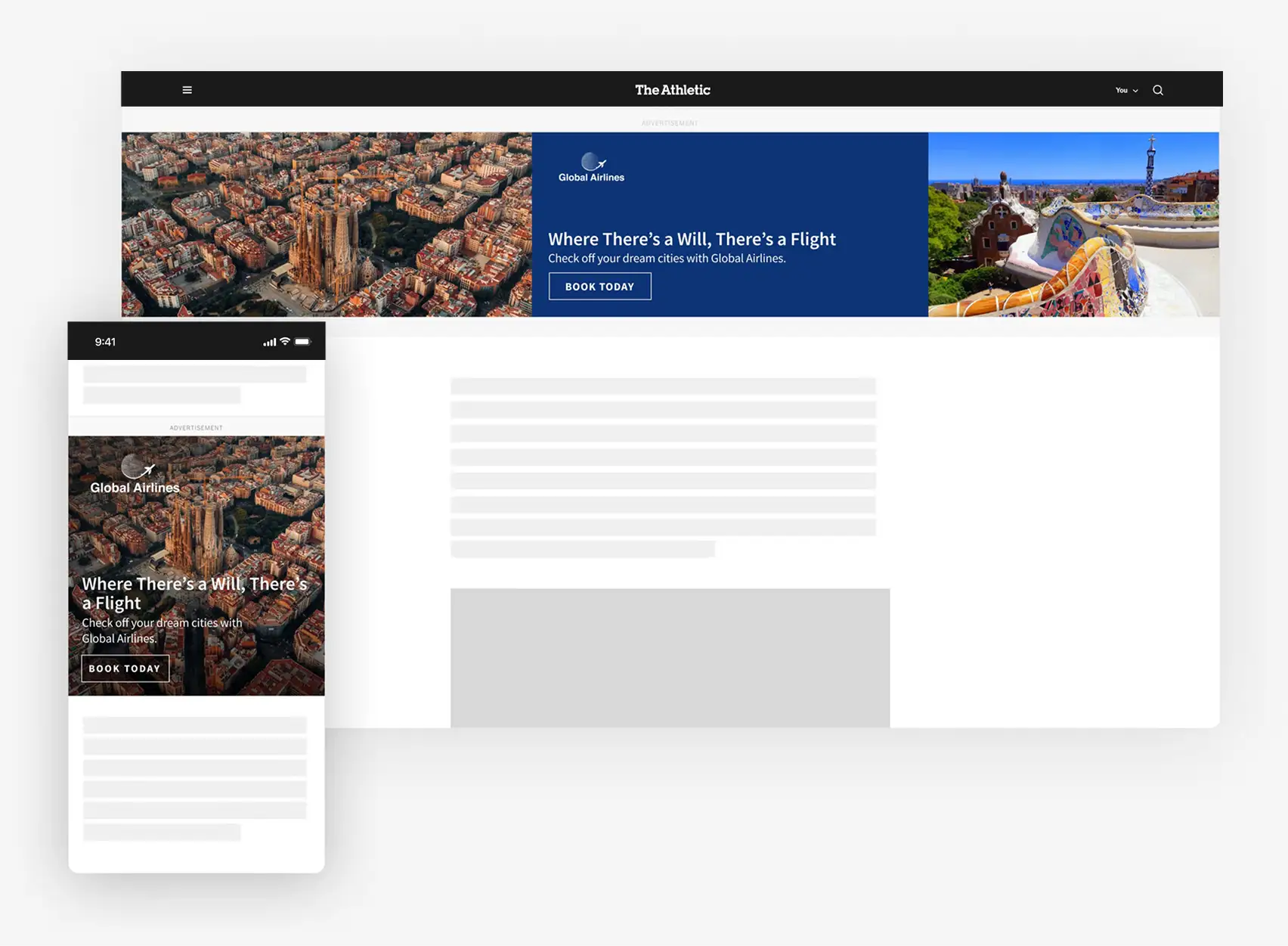Tap the 9:41 clock in phone status bar
1288x946 pixels.
pos(105,342)
